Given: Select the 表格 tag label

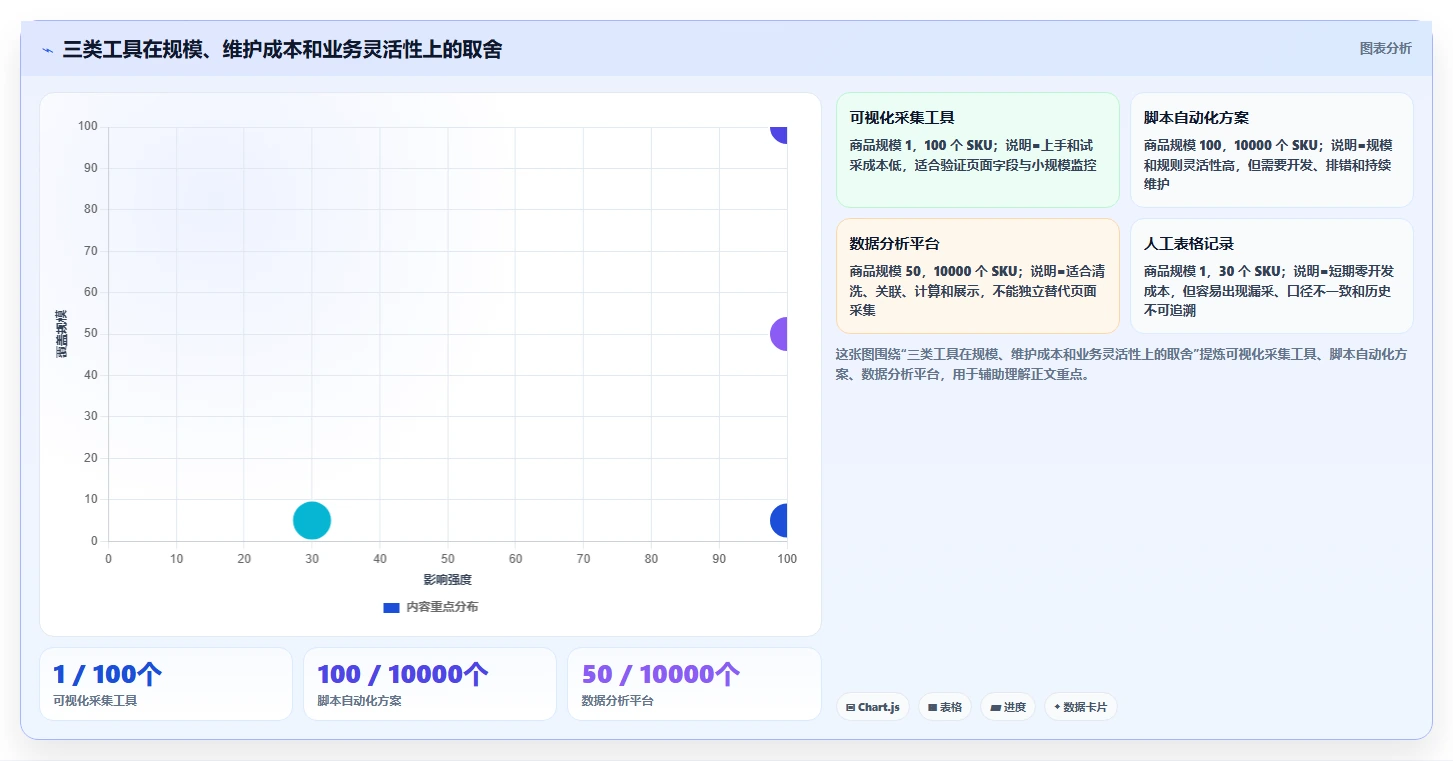Looking at the screenshot, I should coord(951,707).
